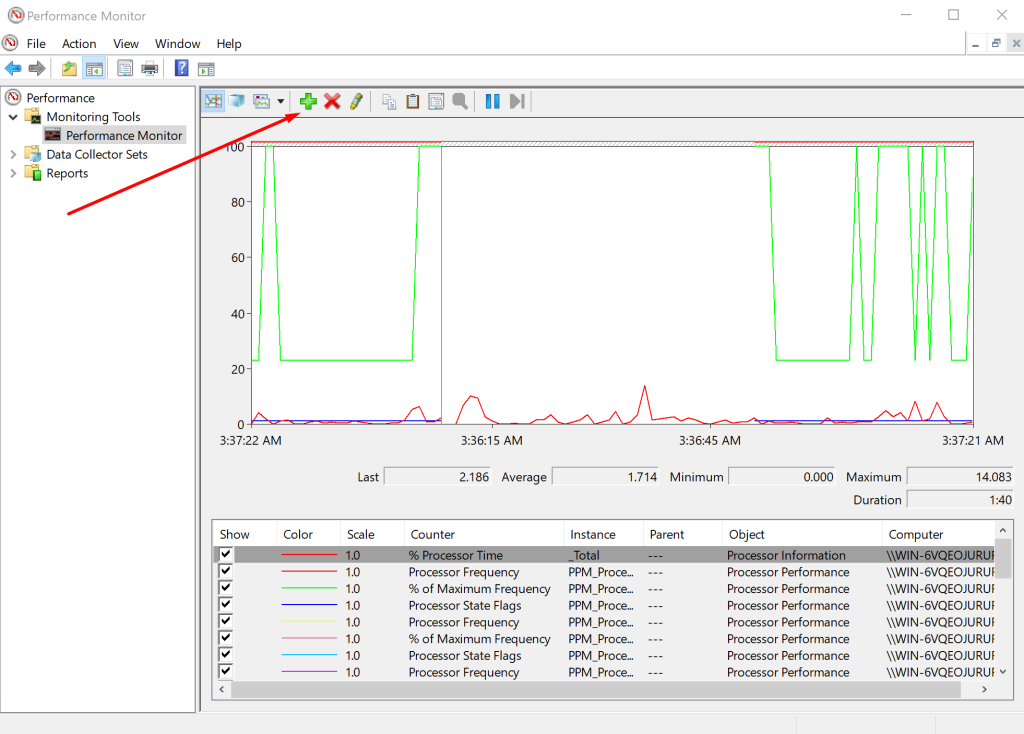Open the Action menu
1024x734 pixels.
(79, 44)
